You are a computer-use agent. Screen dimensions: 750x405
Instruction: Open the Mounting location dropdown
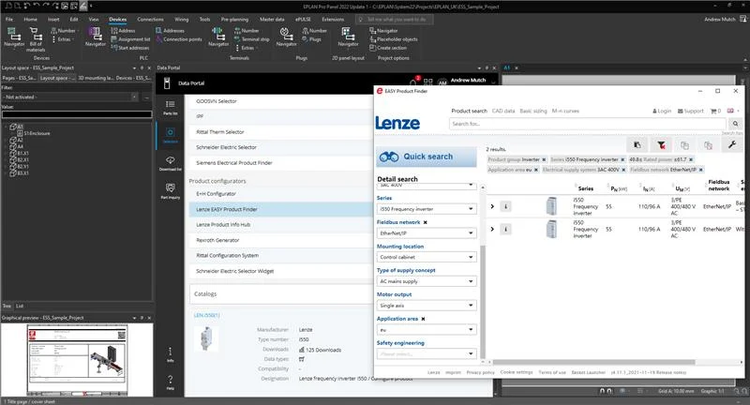point(426,257)
